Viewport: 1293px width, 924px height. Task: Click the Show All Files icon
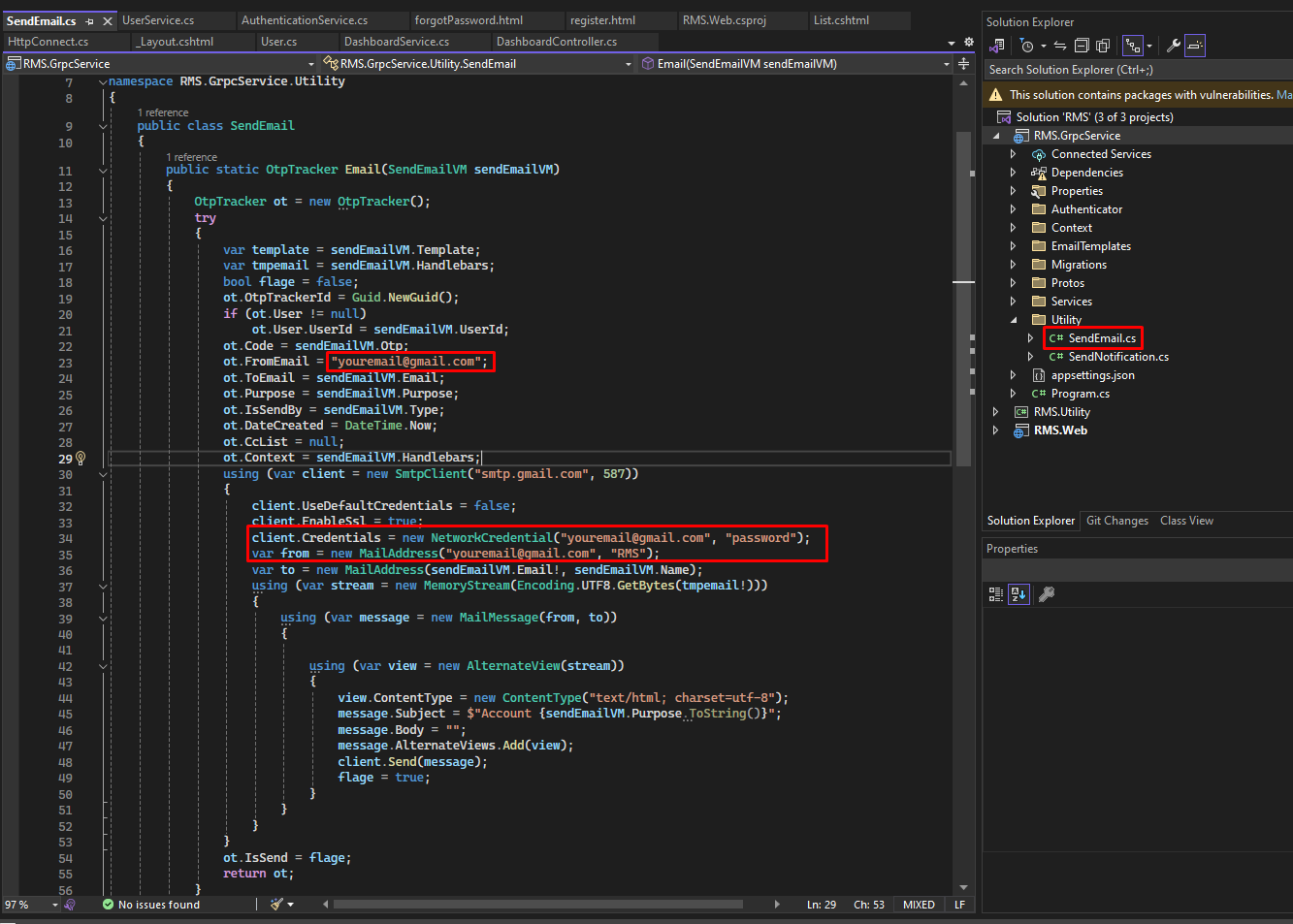click(1103, 46)
